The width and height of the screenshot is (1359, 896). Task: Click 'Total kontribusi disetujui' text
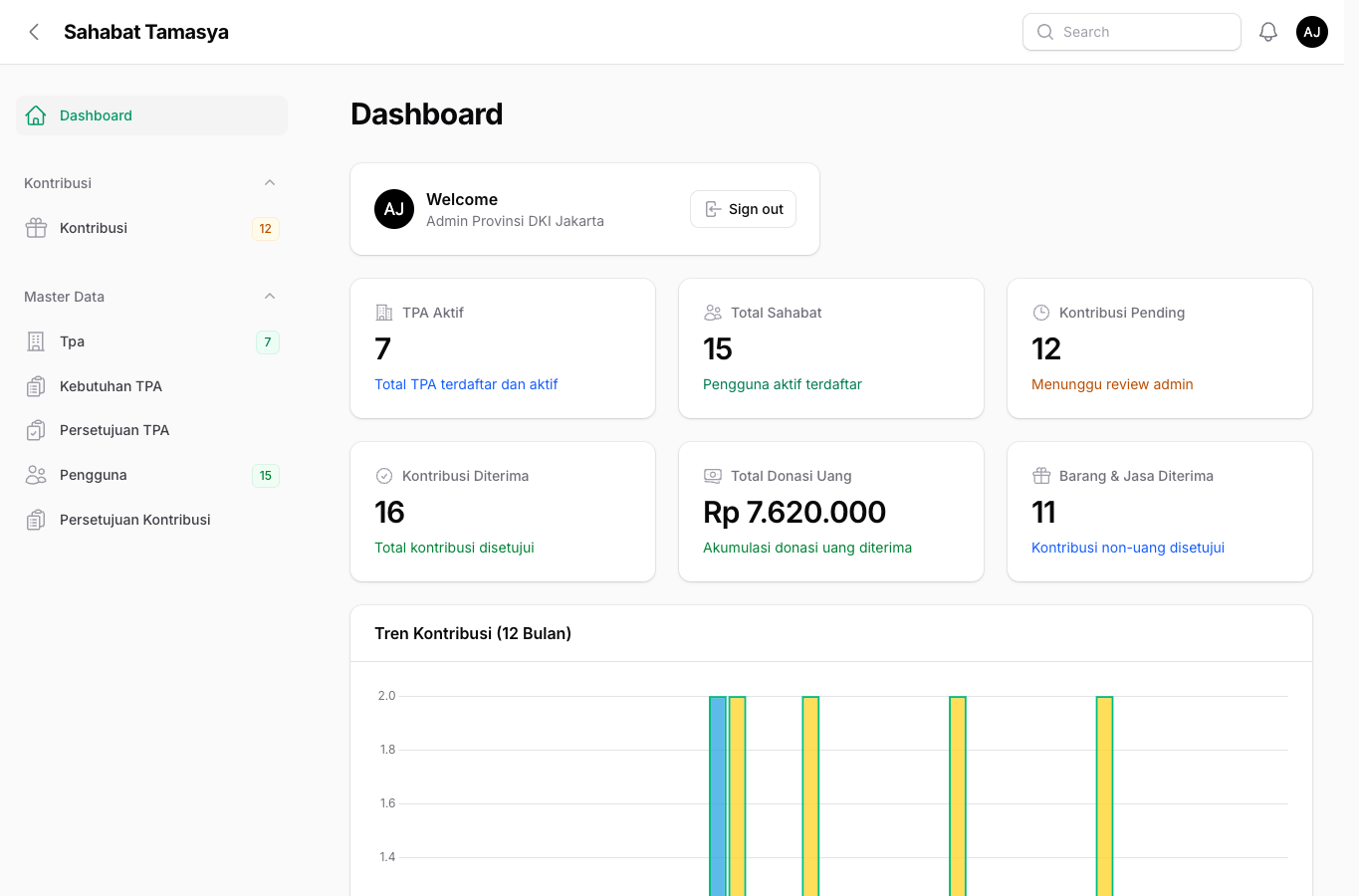point(454,548)
